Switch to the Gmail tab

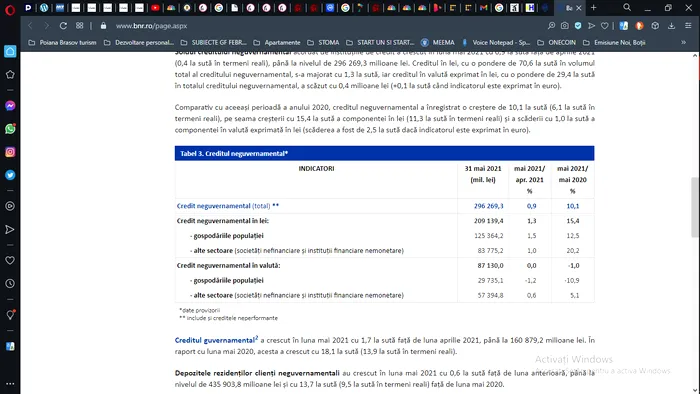483,8
